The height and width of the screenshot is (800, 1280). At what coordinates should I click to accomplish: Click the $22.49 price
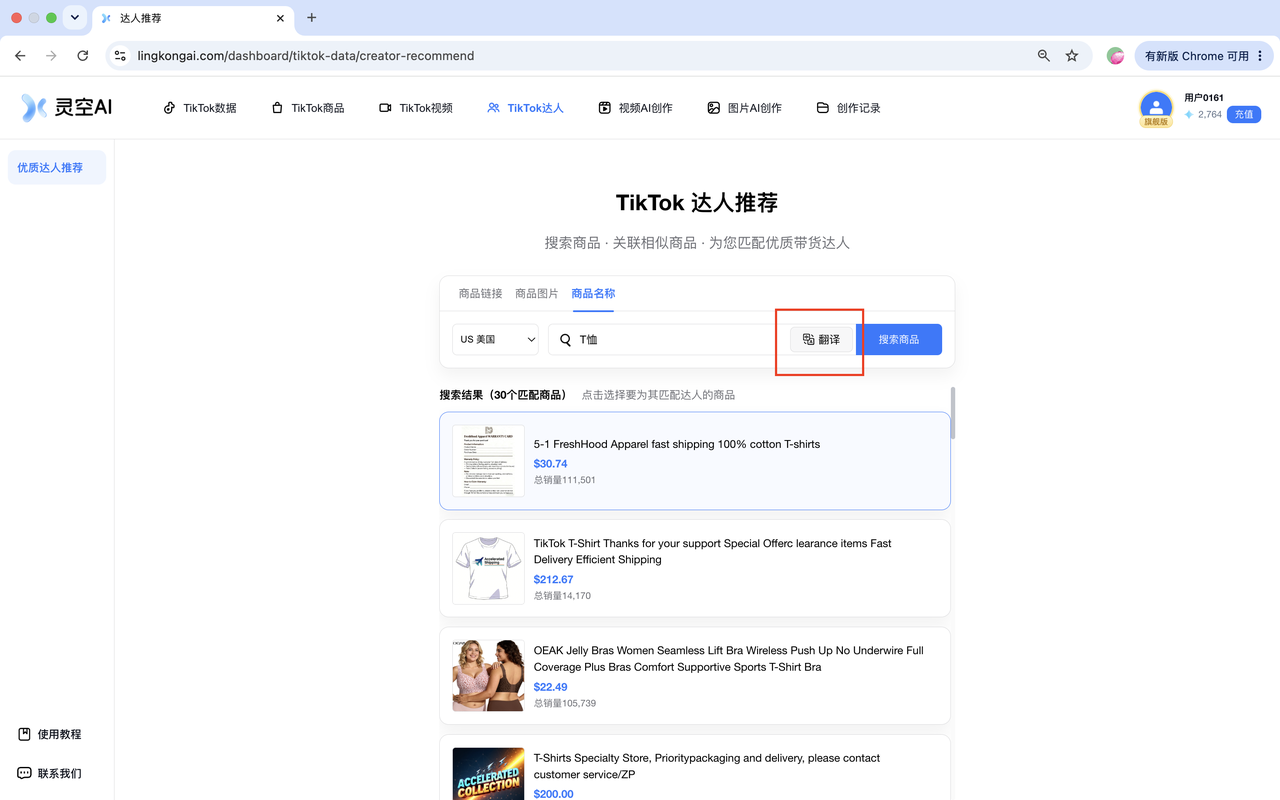click(550, 687)
